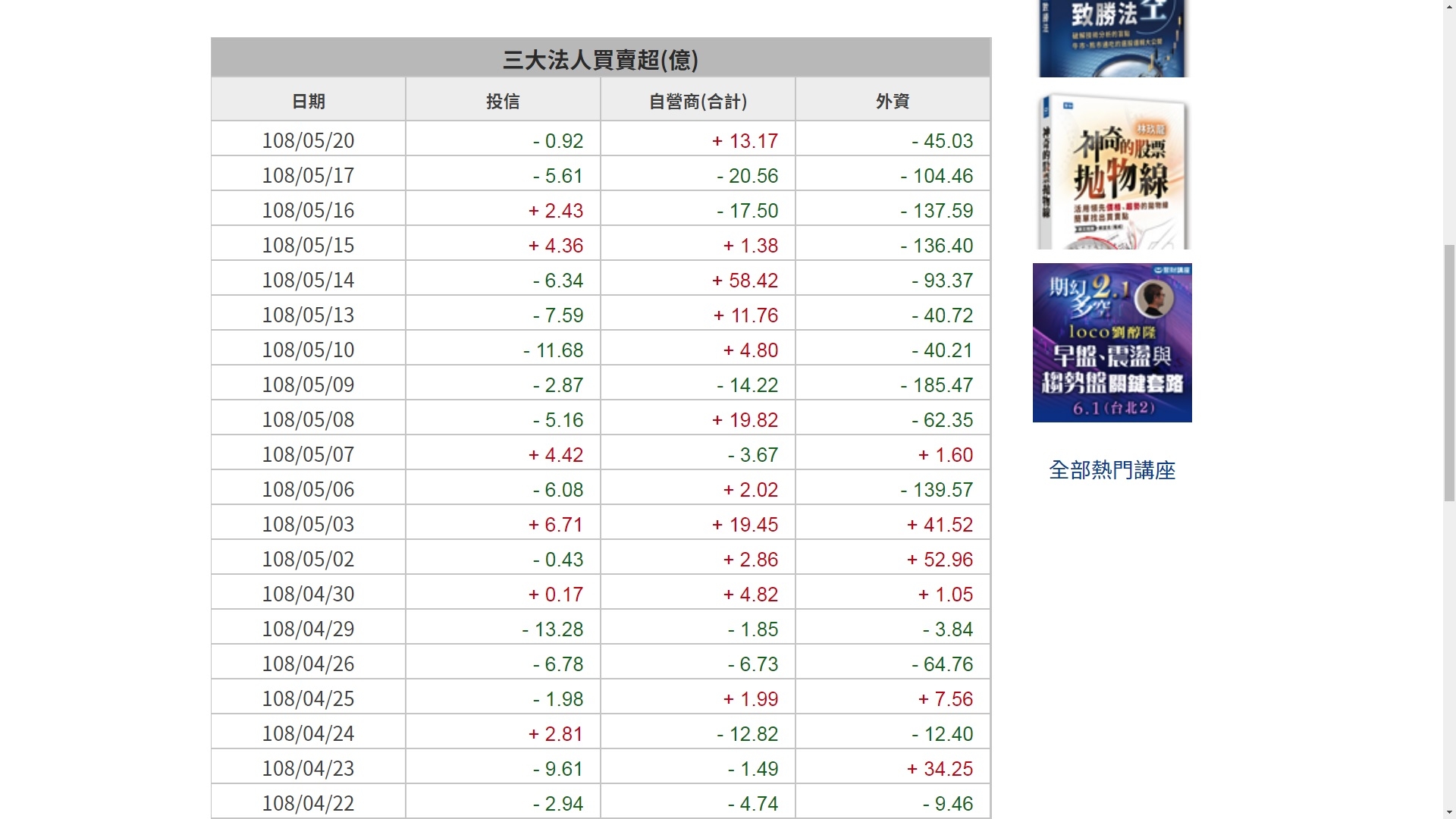
Task: Click the scroll down arrow of scrollbar
Action: point(1449,812)
